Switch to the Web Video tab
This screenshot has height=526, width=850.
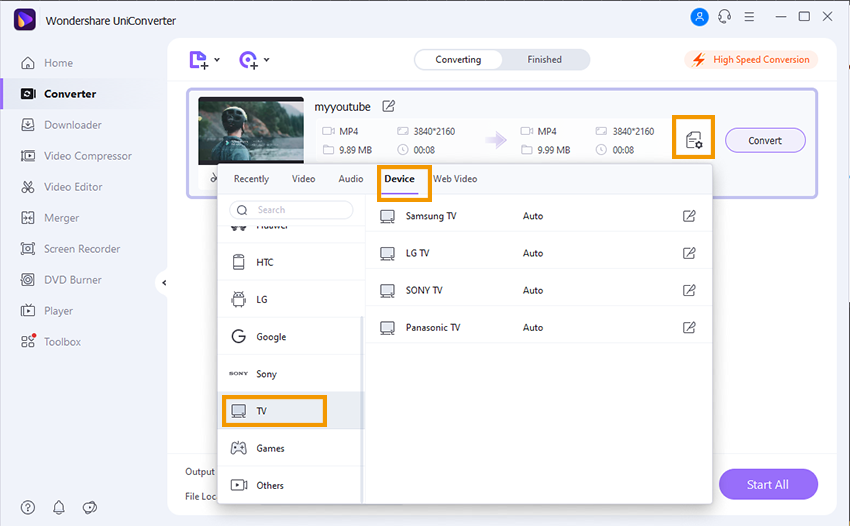click(455, 179)
